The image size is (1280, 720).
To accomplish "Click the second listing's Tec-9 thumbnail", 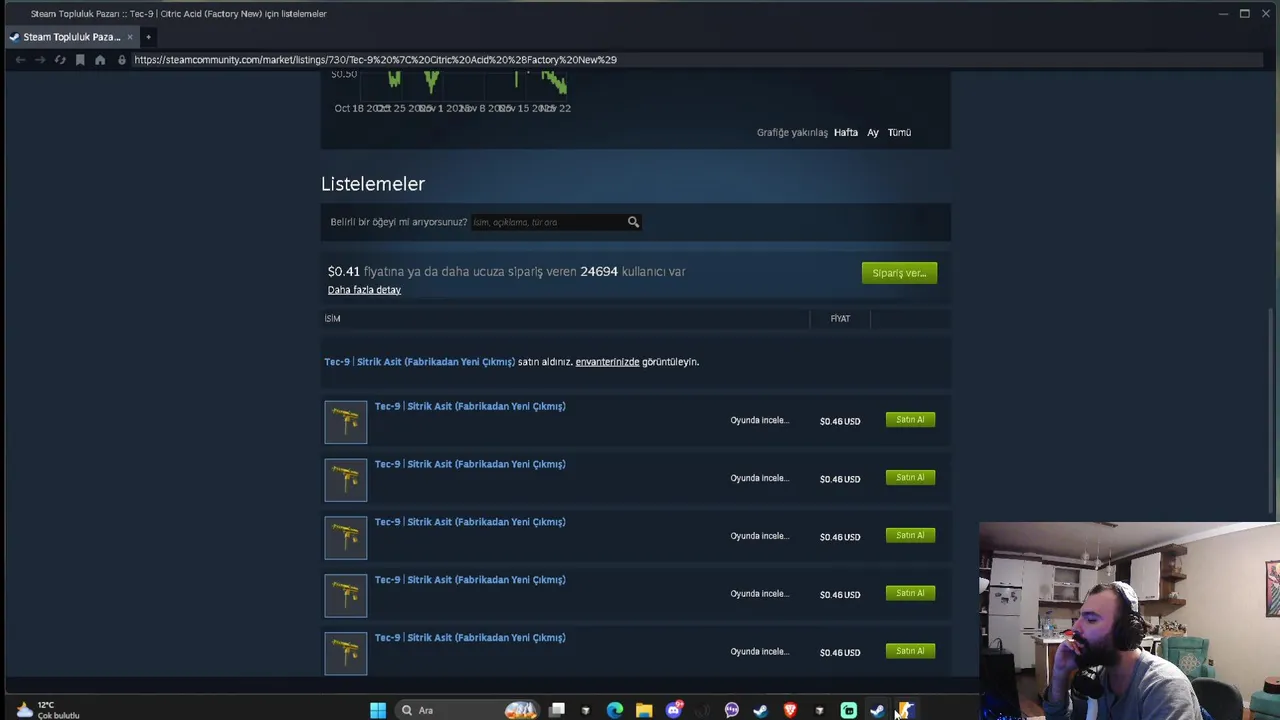I will [x=346, y=480].
